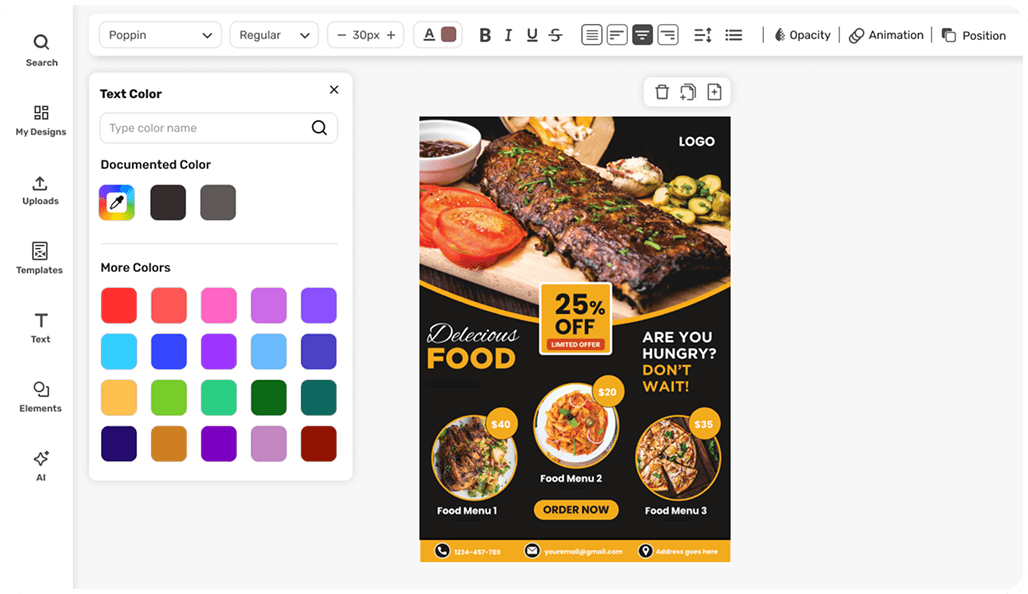Open the Position options
Screen dimensions: 1028x594
(973, 34)
